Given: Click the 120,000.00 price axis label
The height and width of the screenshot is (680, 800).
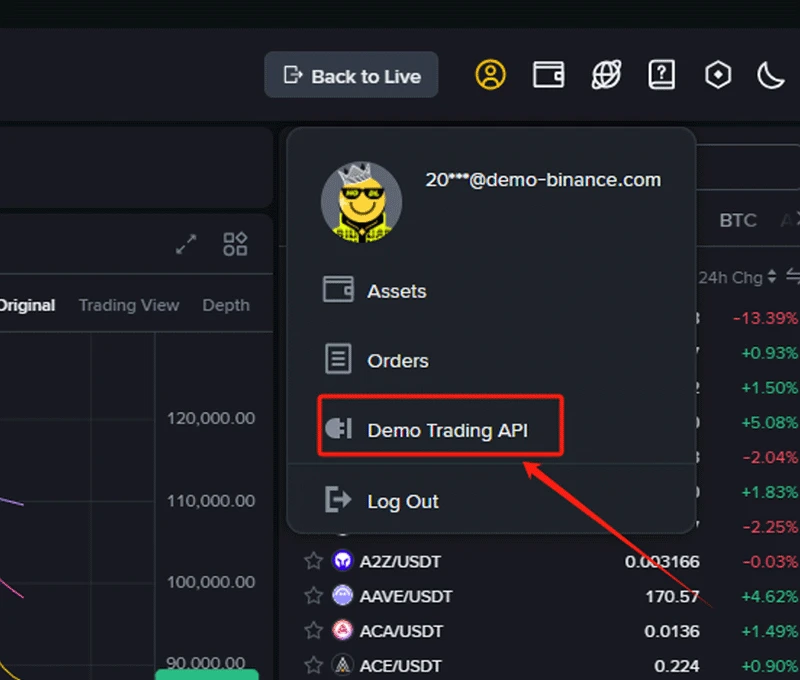Looking at the screenshot, I should (211, 418).
